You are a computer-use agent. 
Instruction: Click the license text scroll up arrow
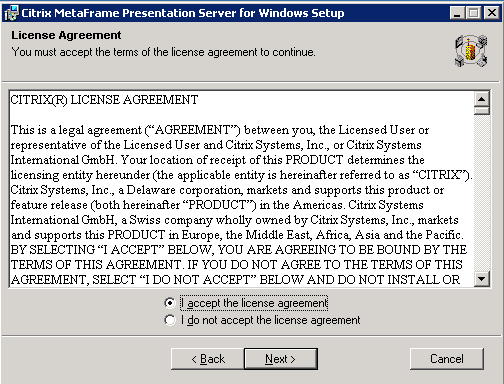pos(482,99)
